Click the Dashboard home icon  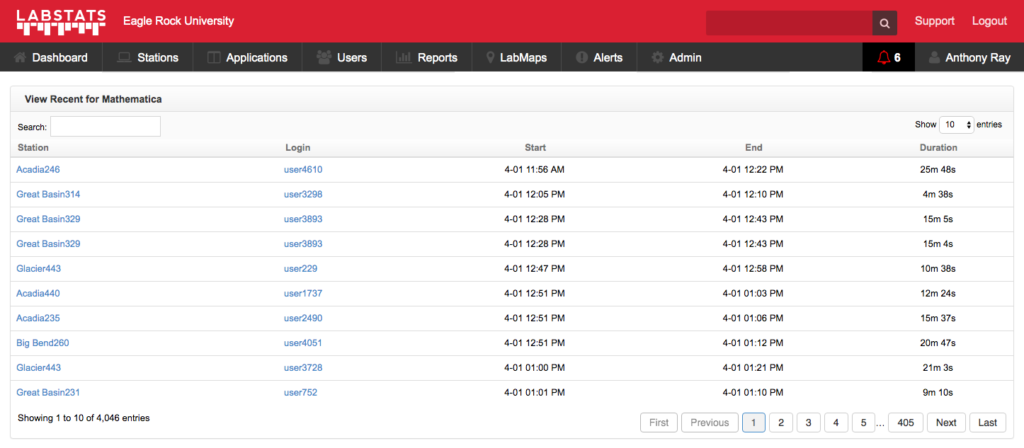tap(20, 57)
